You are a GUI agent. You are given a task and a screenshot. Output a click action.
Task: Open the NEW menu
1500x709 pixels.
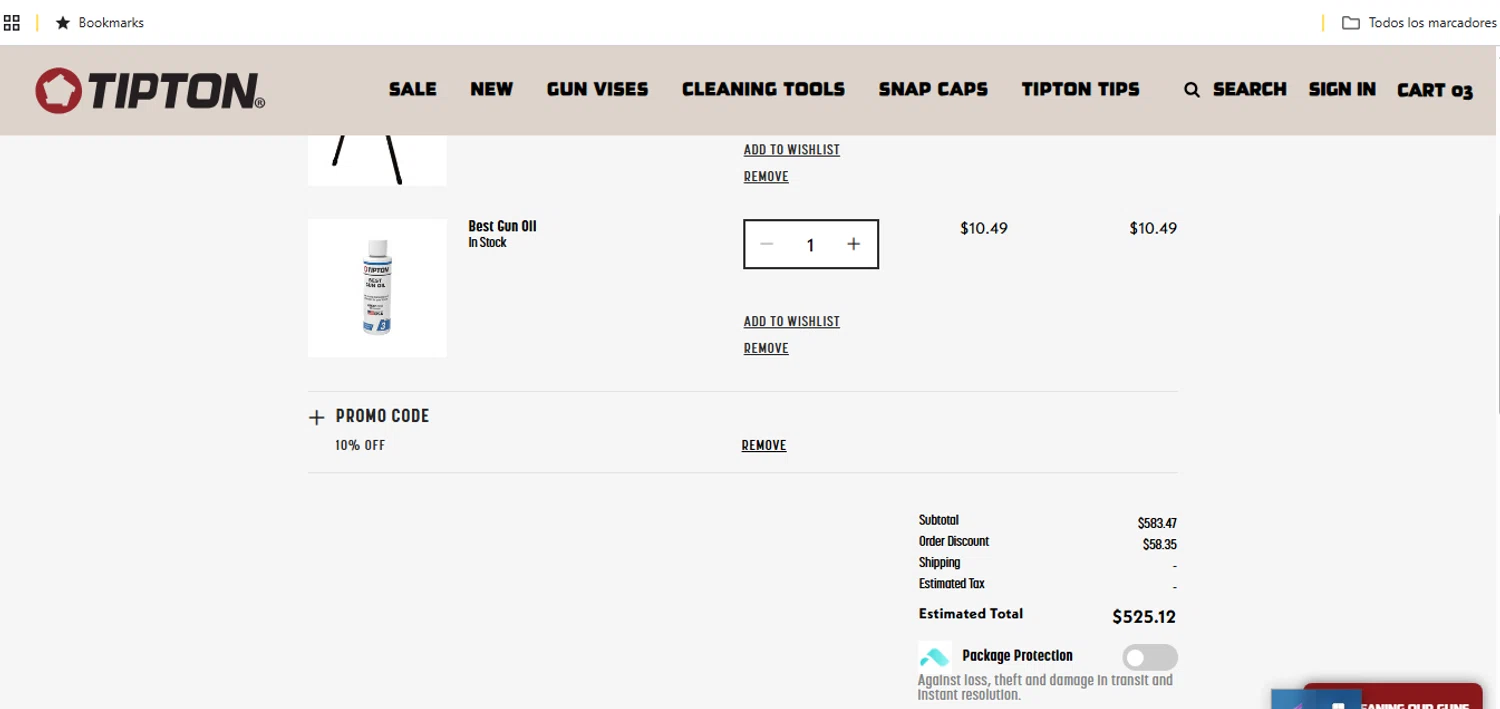pyautogui.click(x=492, y=89)
